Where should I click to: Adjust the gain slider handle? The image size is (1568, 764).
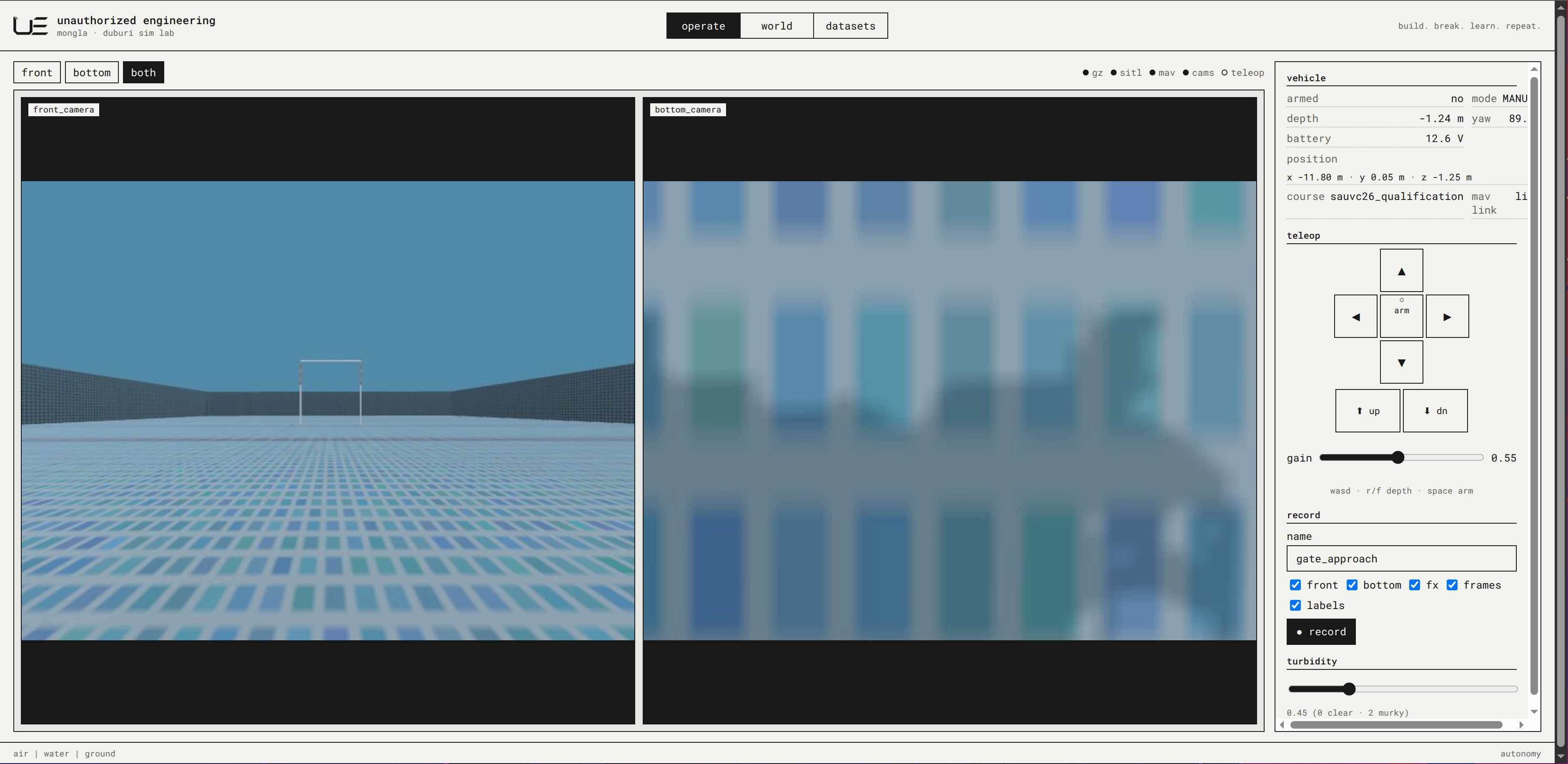[1398, 457]
